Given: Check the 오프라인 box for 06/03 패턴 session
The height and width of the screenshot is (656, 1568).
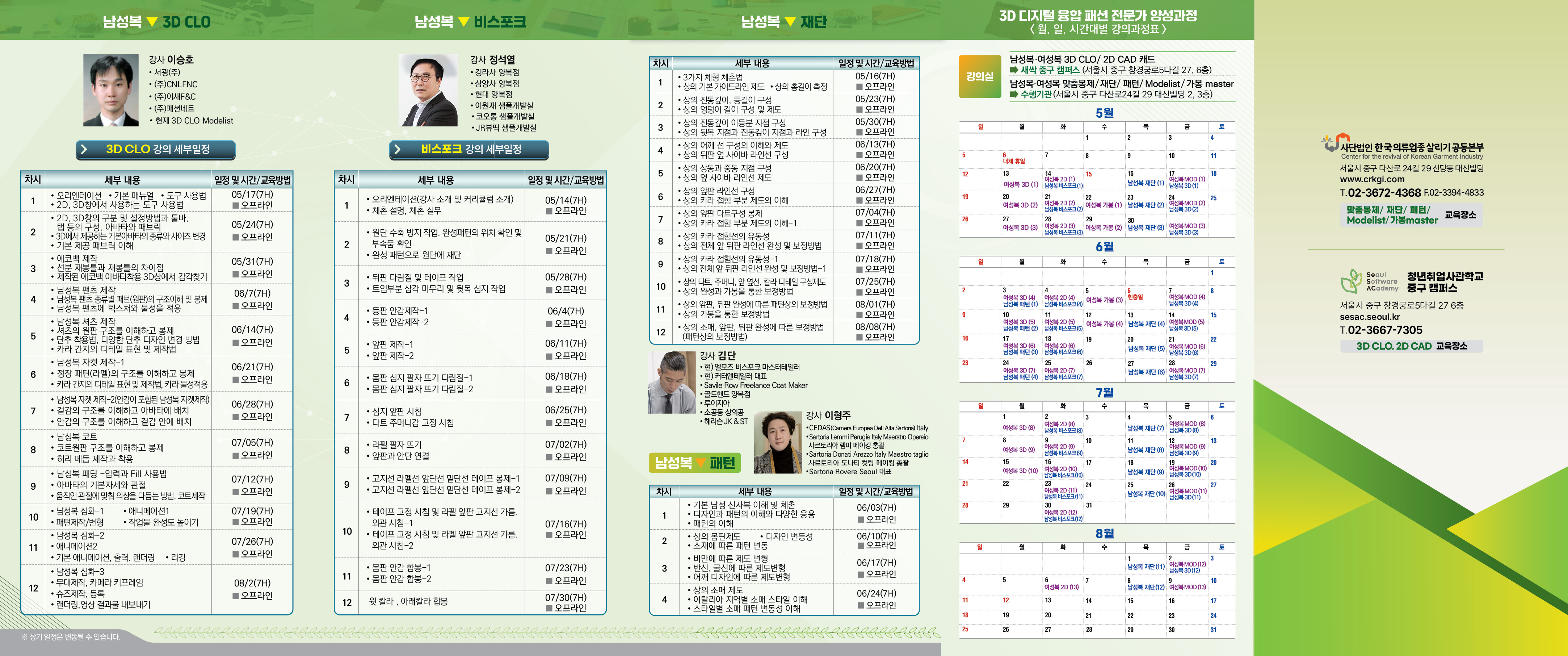Looking at the screenshot, I should tap(861, 519).
